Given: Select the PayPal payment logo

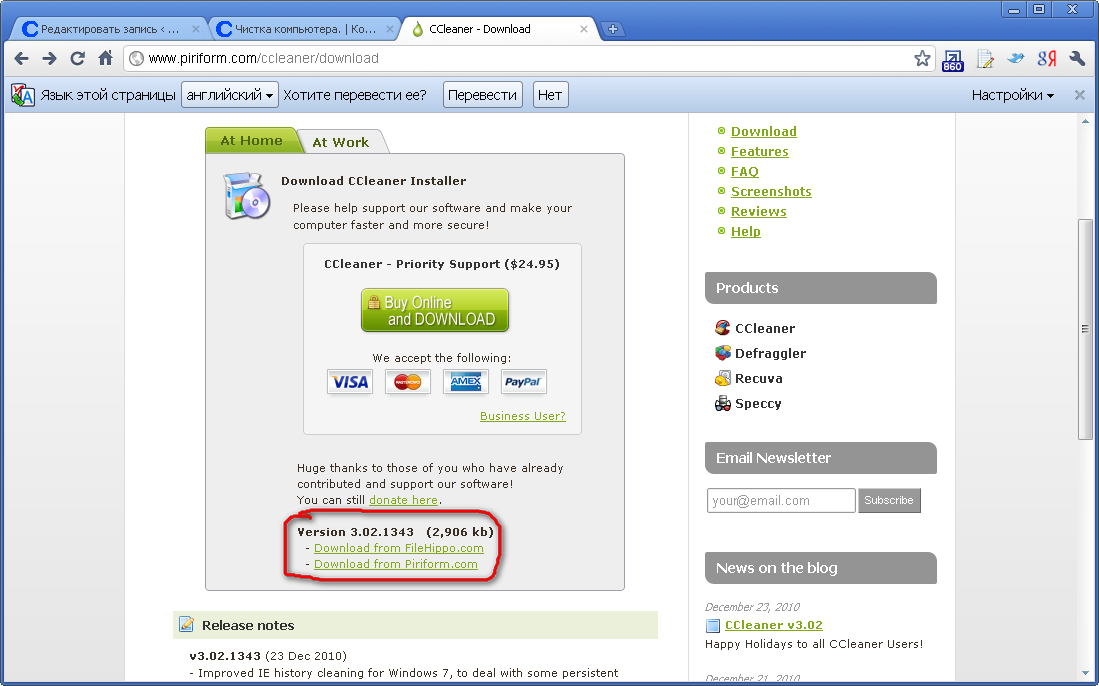Looking at the screenshot, I should point(524,382).
